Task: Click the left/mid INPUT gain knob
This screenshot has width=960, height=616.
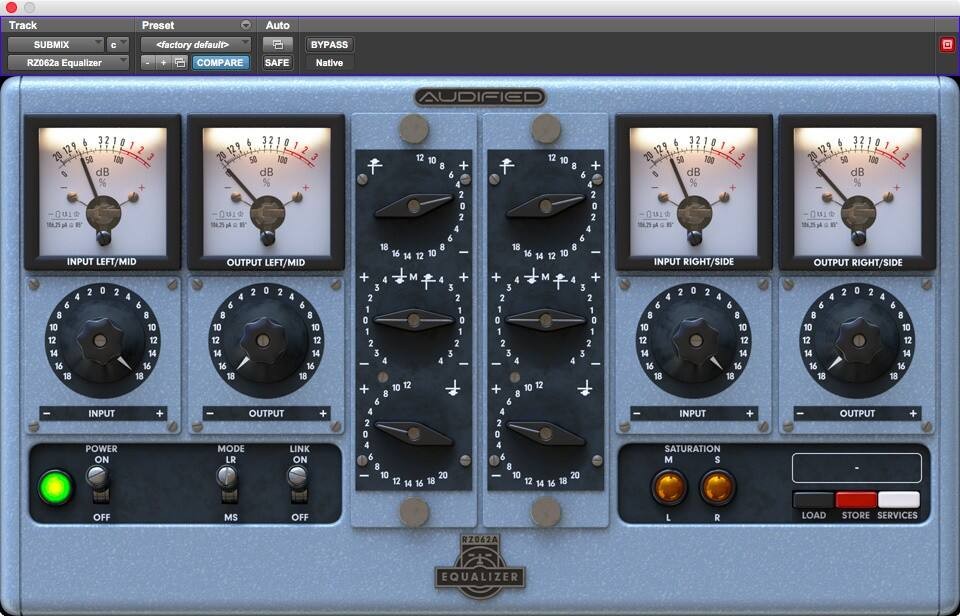Action: pyautogui.click(x=102, y=341)
